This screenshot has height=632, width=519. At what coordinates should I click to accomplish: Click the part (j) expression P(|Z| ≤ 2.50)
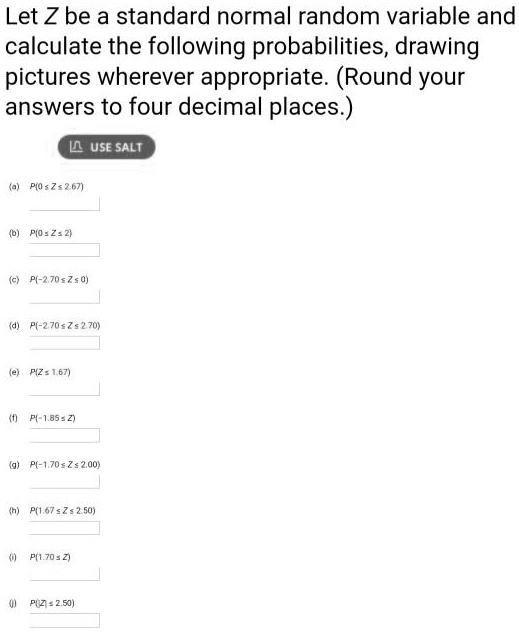[x=52, y=603]
